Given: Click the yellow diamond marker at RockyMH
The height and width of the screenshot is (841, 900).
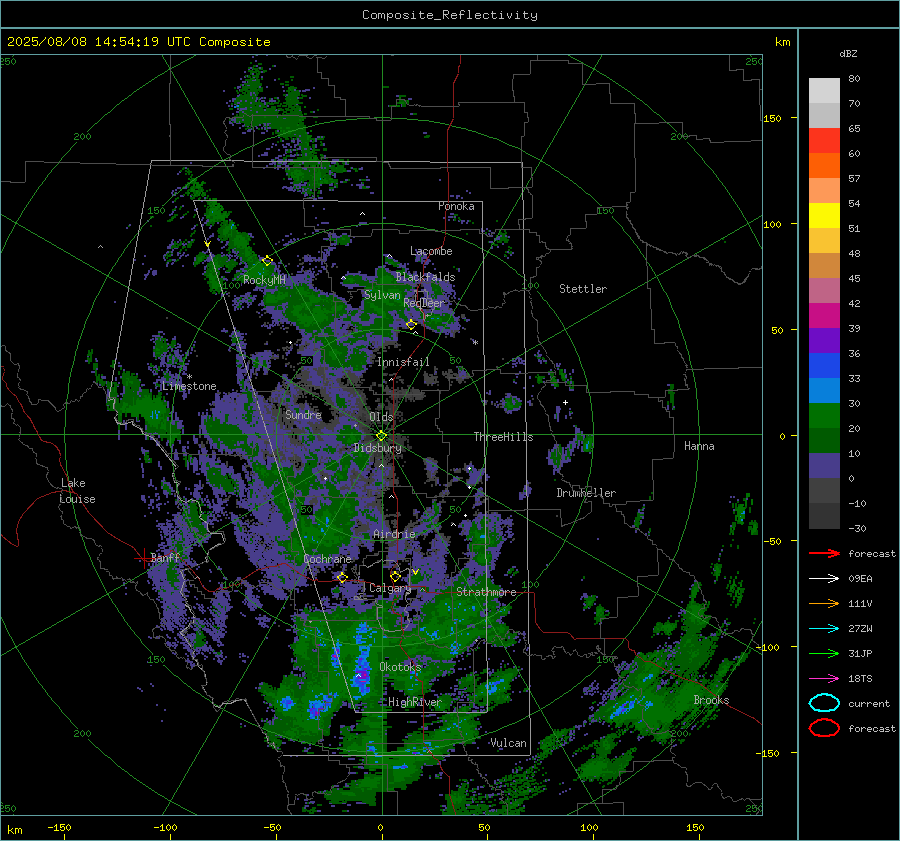Looking at the screenshot, I should pyautogui.click(x=267, y=261).
